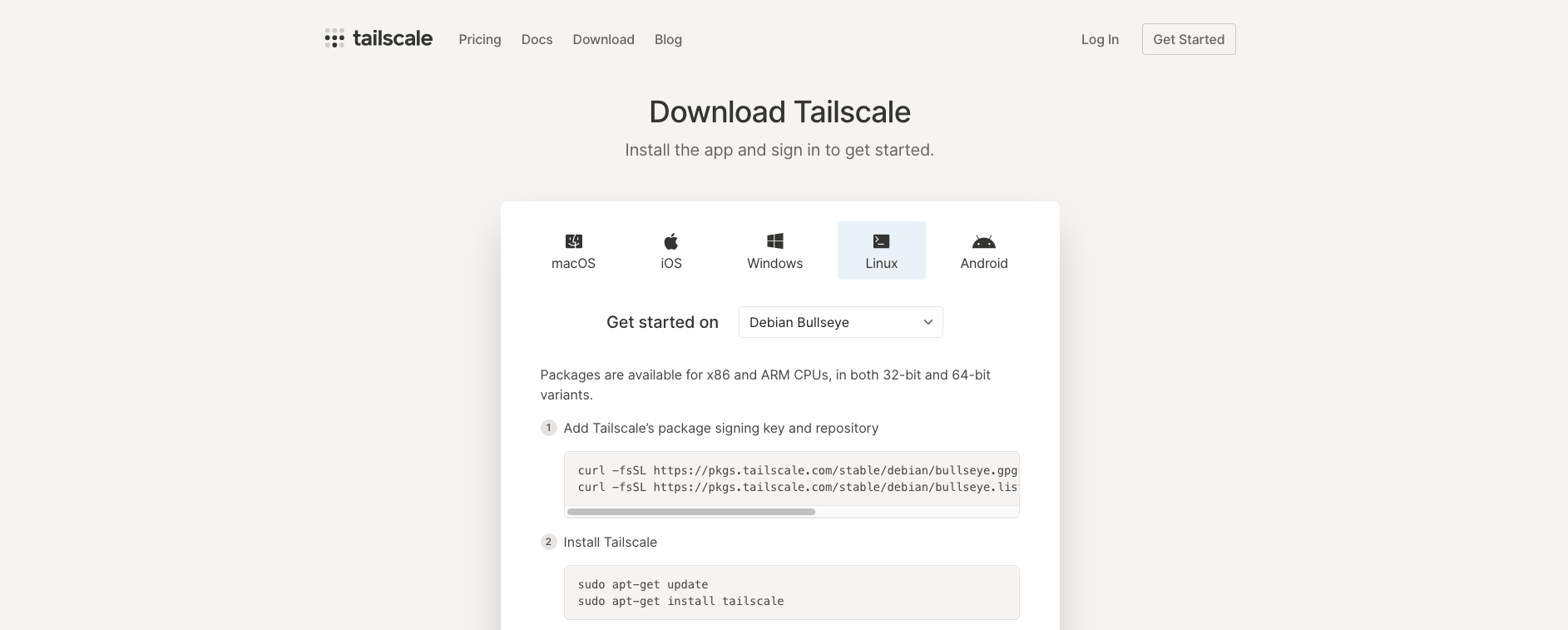Select the iOS Apple icon

click(x=671, y=241)
